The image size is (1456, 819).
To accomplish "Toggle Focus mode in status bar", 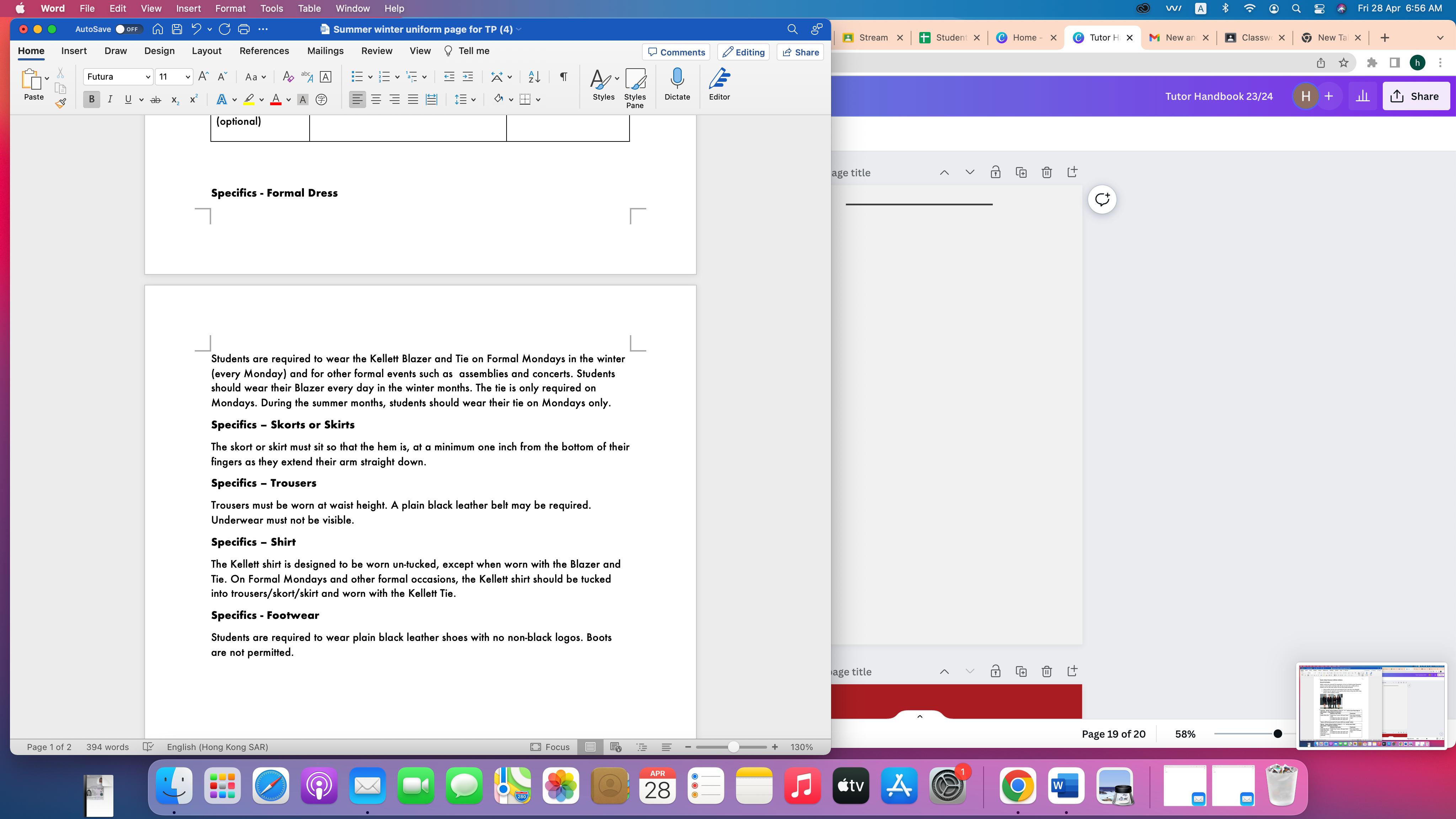I will tap(550, 747).
